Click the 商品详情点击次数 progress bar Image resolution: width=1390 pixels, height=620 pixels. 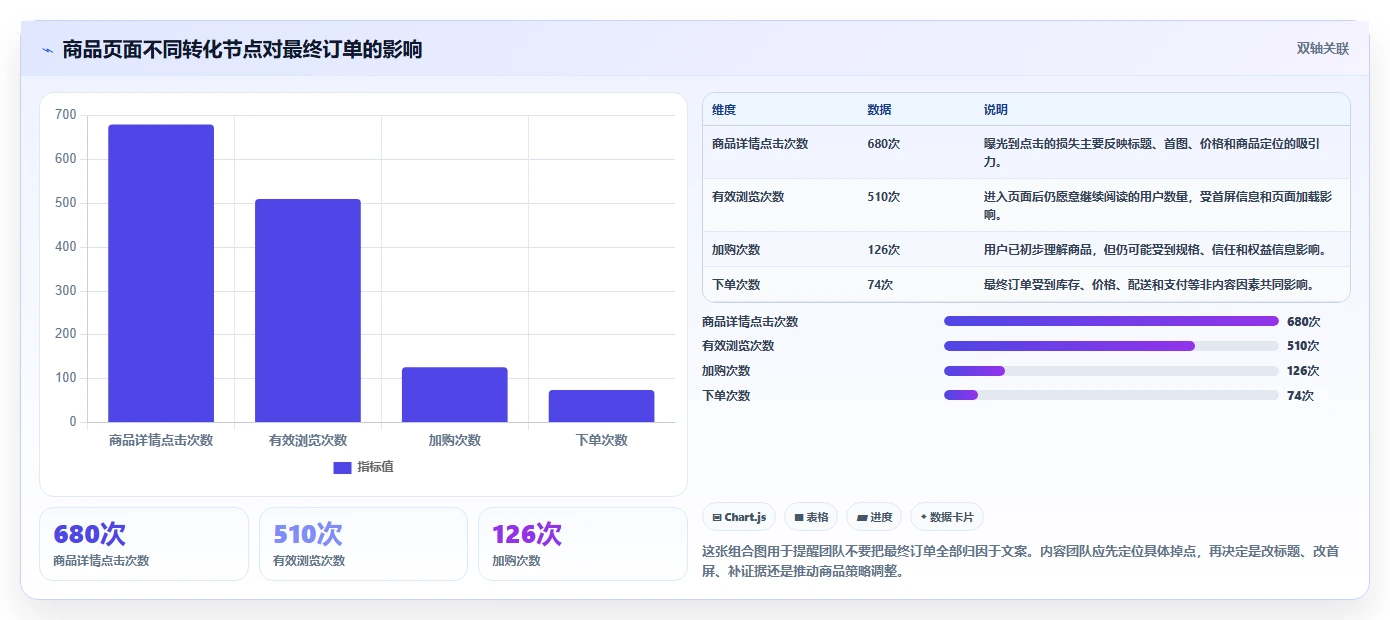1111,321
